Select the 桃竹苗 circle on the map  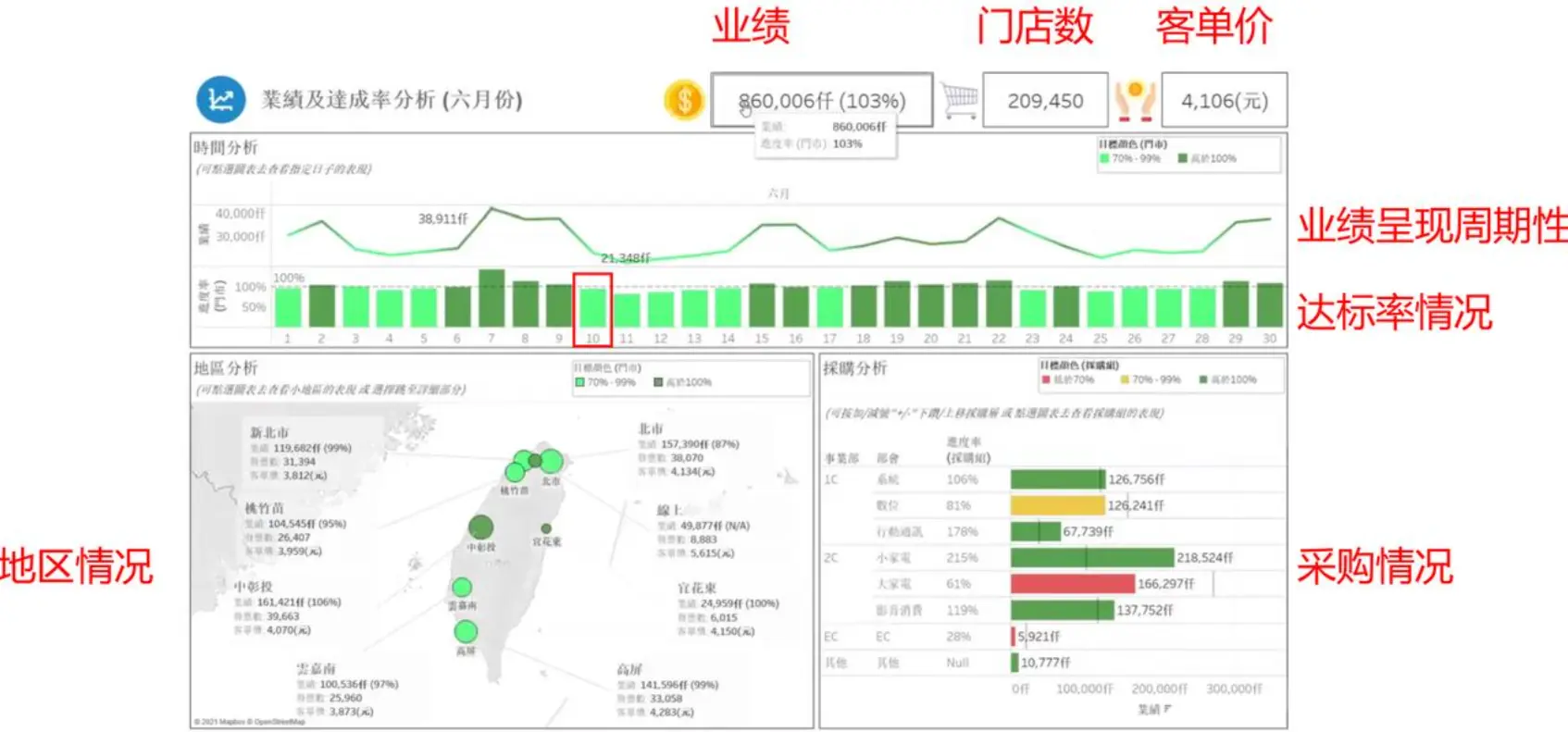[x=515, y=473]
